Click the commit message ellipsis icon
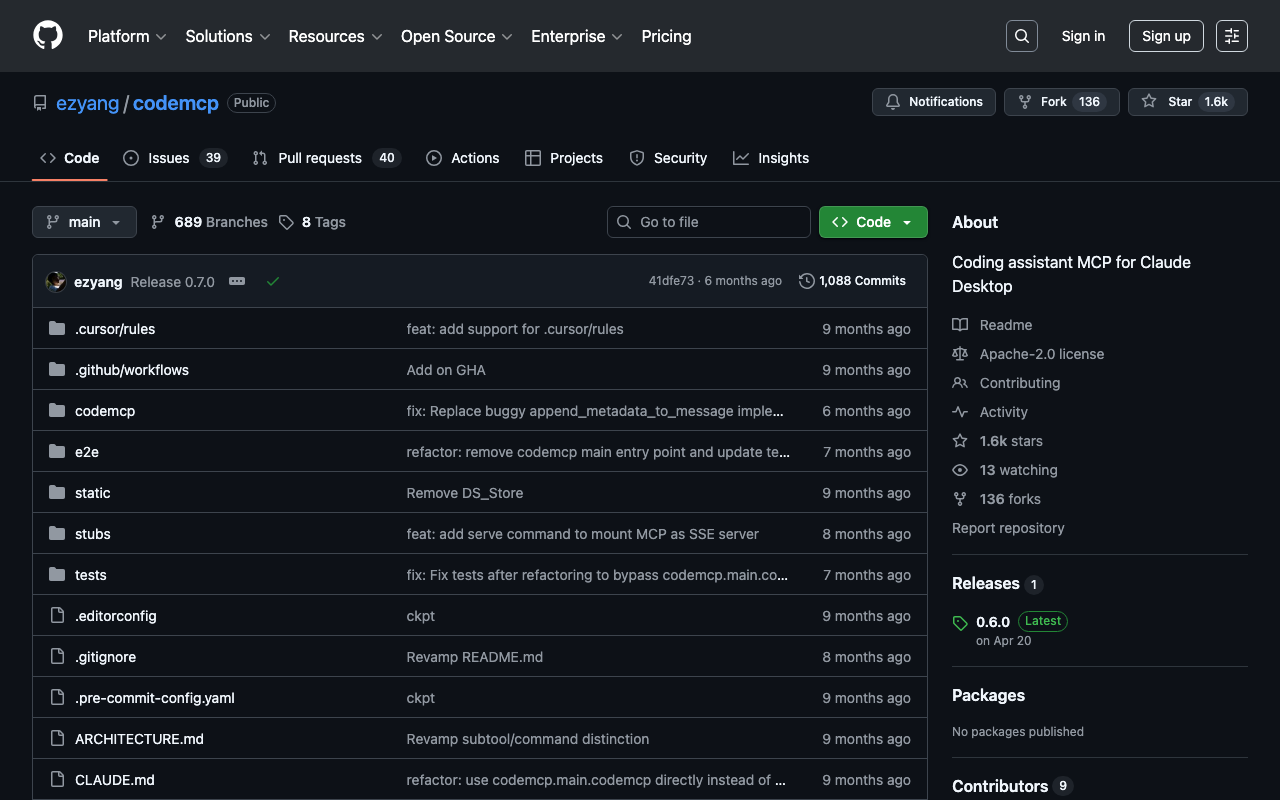Viewport: 1280px width, 800px height. tap(237, 282)
